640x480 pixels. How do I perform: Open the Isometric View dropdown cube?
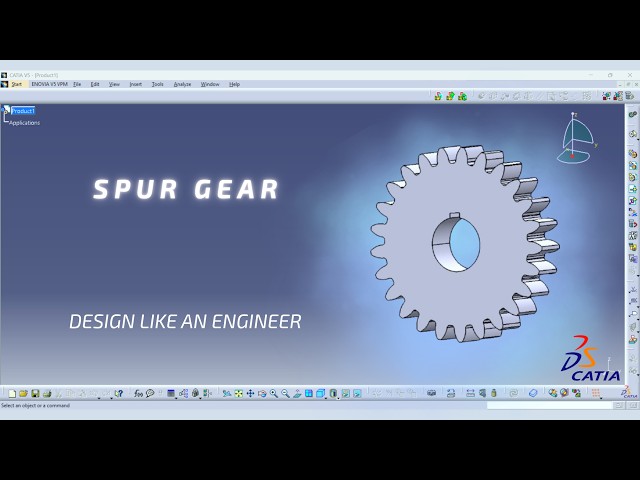click(321, 393)
